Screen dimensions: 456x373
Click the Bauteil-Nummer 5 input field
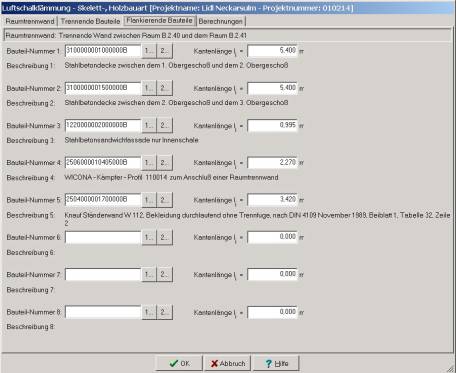coord(103,200)
